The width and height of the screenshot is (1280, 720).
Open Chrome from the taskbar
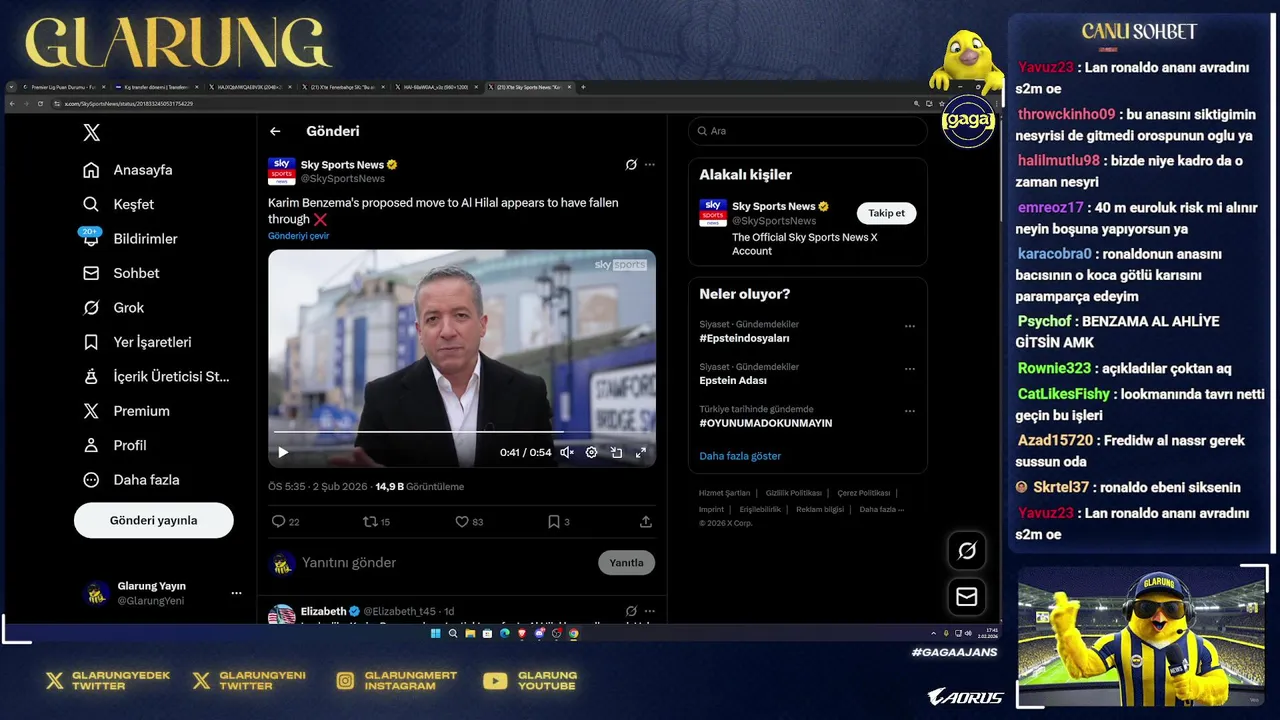click(574, 633)
